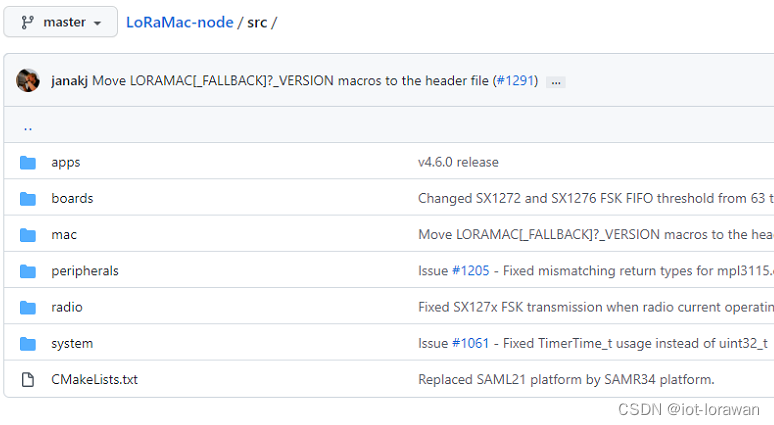
Task: Open the v4.6.0 release commit message
Action: click(x=458, y=162)
